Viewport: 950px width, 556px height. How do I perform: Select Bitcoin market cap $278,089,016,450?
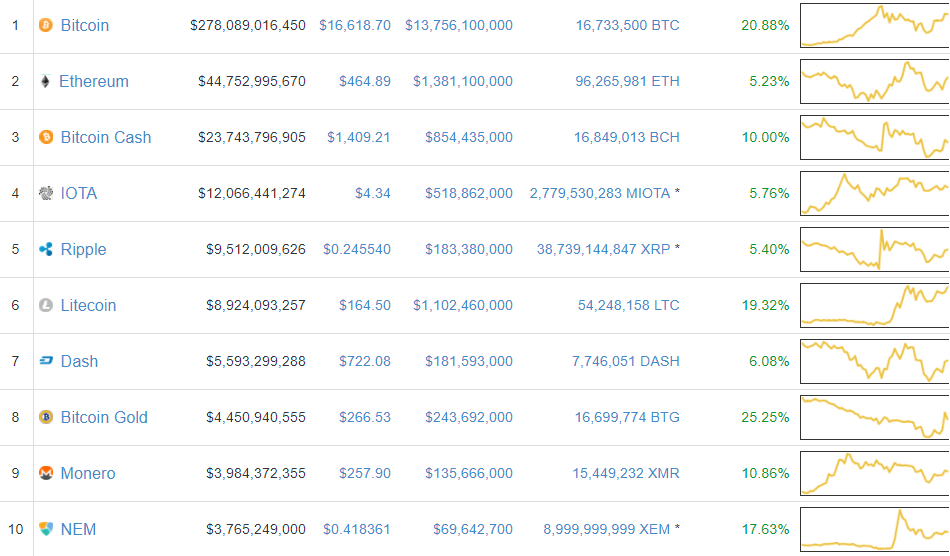coord(248,25)
